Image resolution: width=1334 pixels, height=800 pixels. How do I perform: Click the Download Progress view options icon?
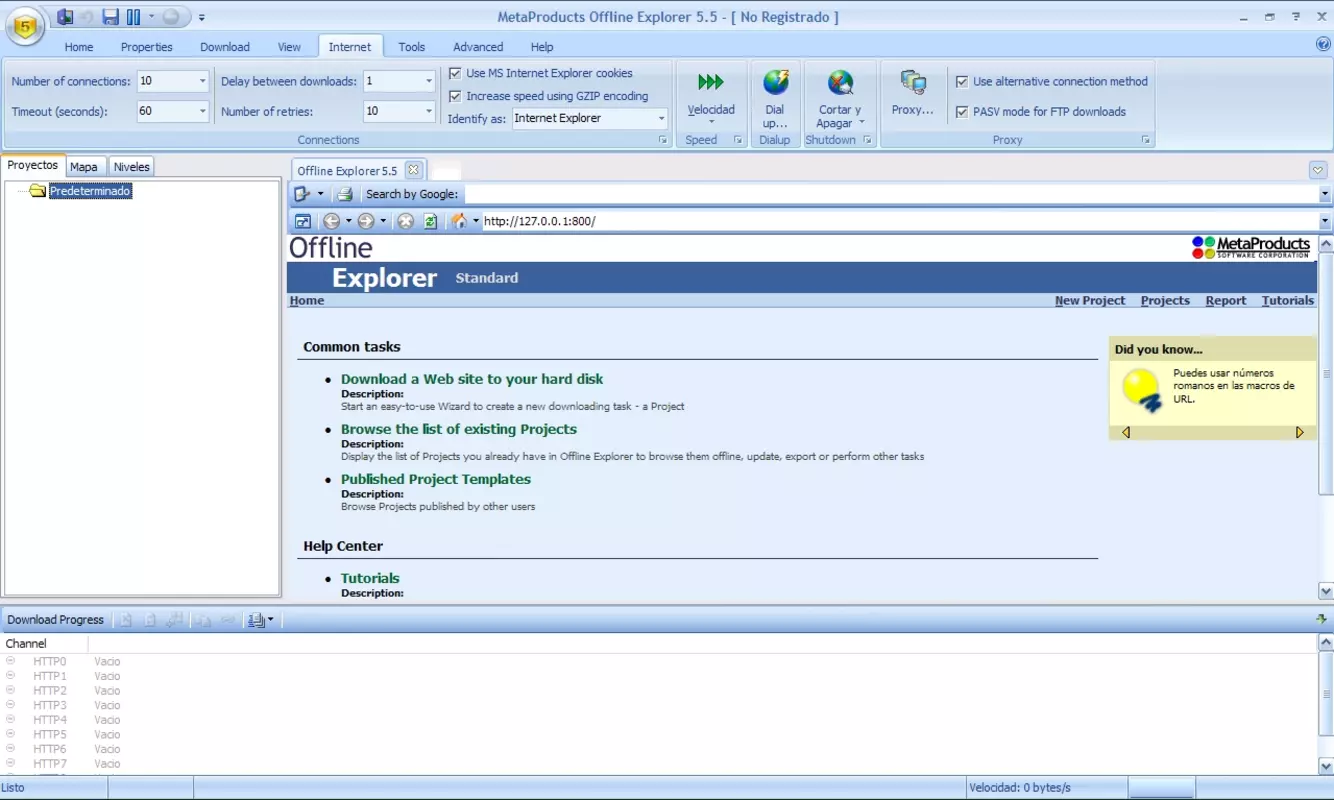(x=256, y=620)
